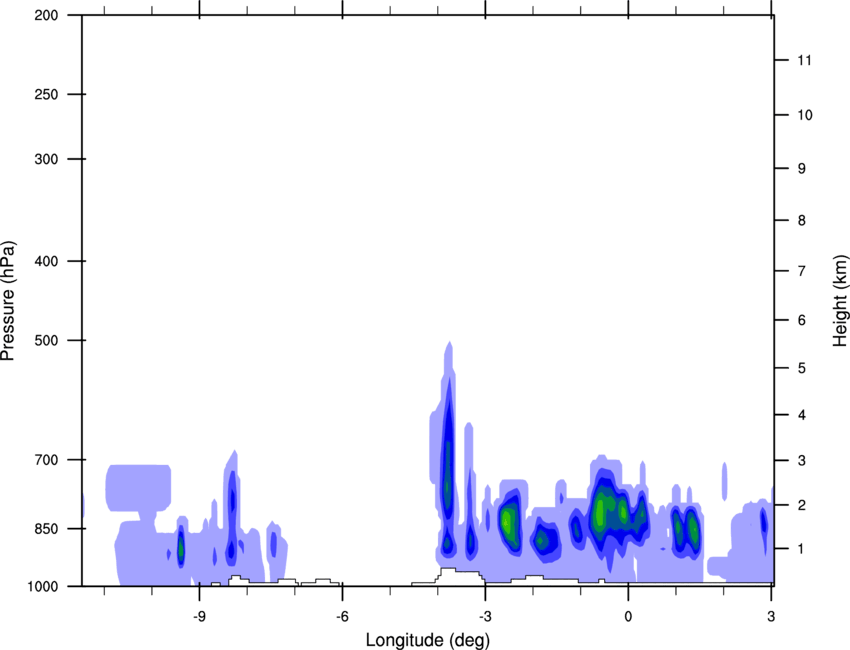Click the large light-blue rectangle near 700 hPa

(138, 488)
